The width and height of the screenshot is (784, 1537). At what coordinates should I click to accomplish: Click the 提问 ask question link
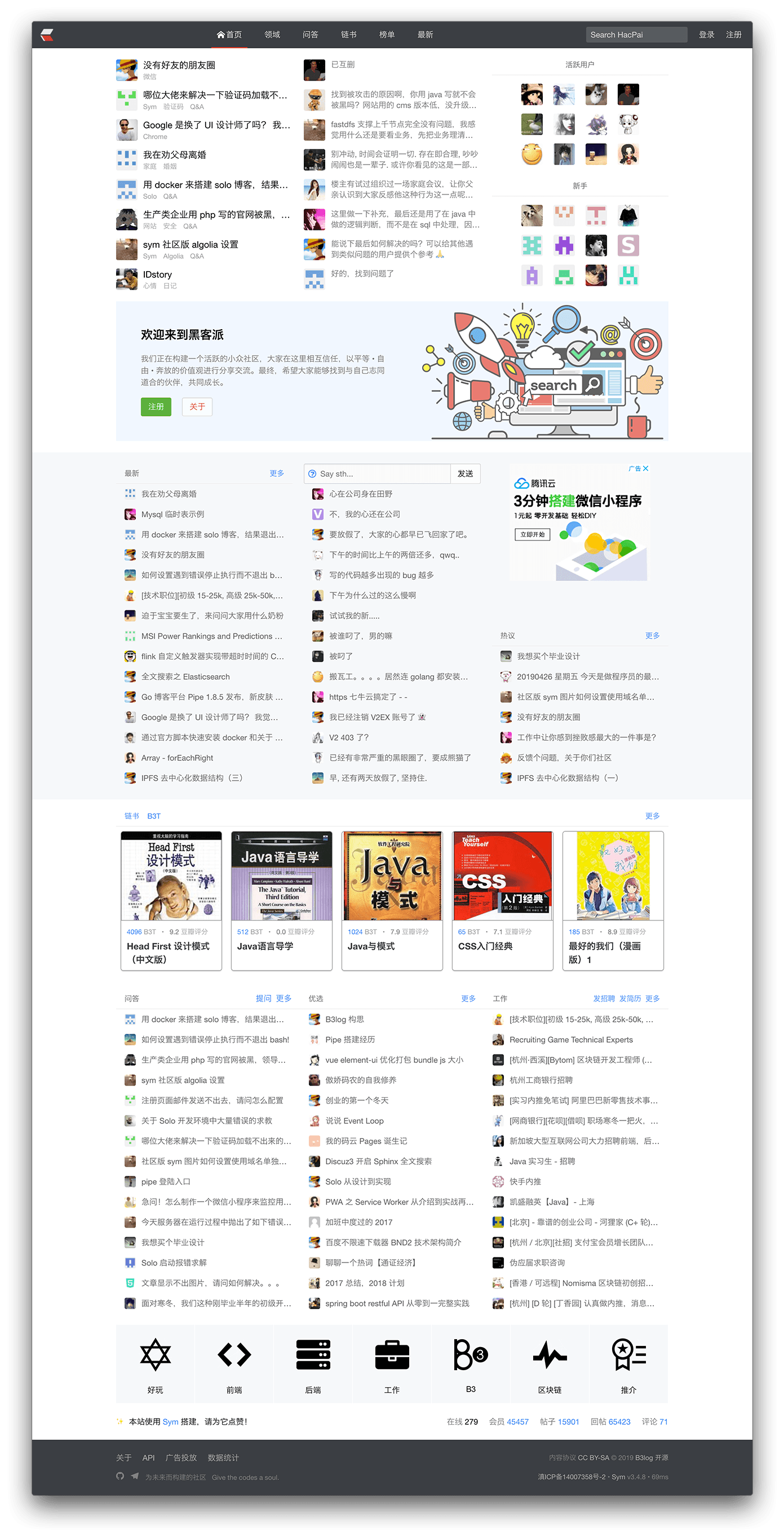point(263,998)
